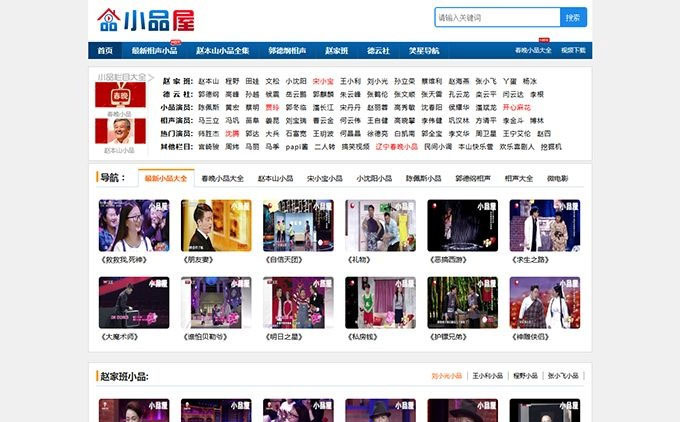Open 最新相声小品 in the navigation bar
This screenshot has height=422, width=680.
[154, 50]
